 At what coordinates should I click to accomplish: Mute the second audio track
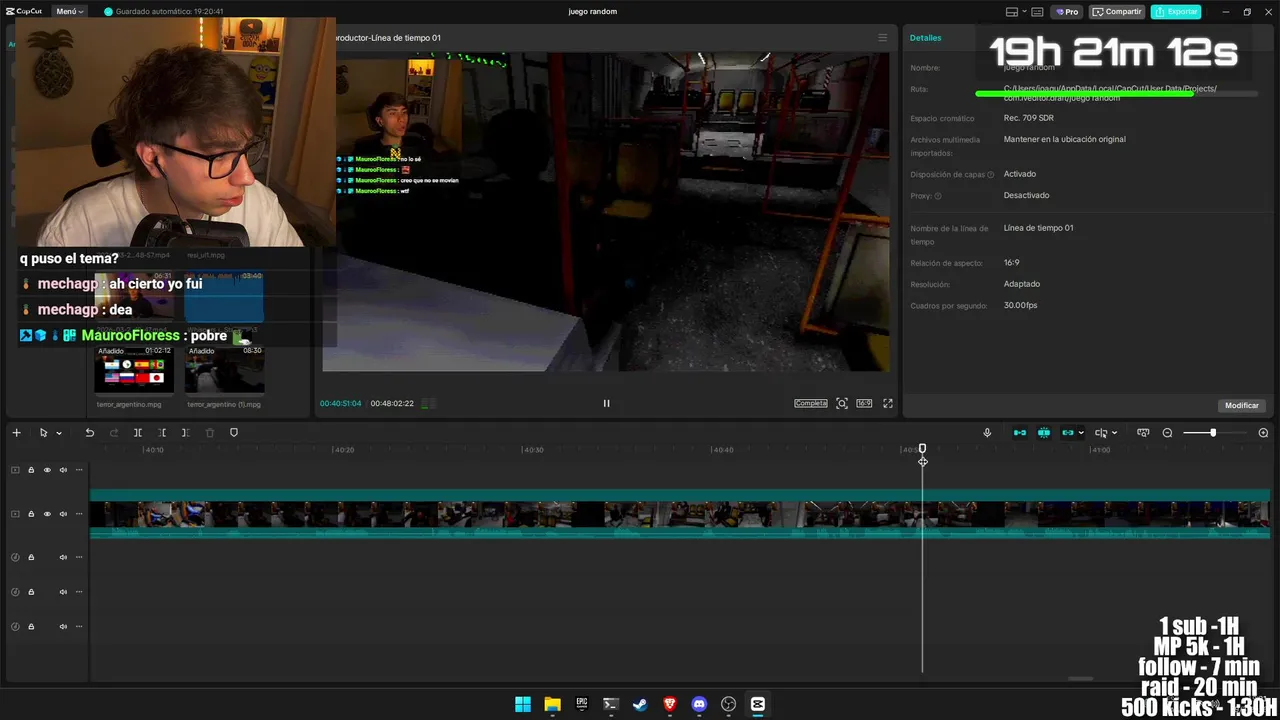pos(63,592)
